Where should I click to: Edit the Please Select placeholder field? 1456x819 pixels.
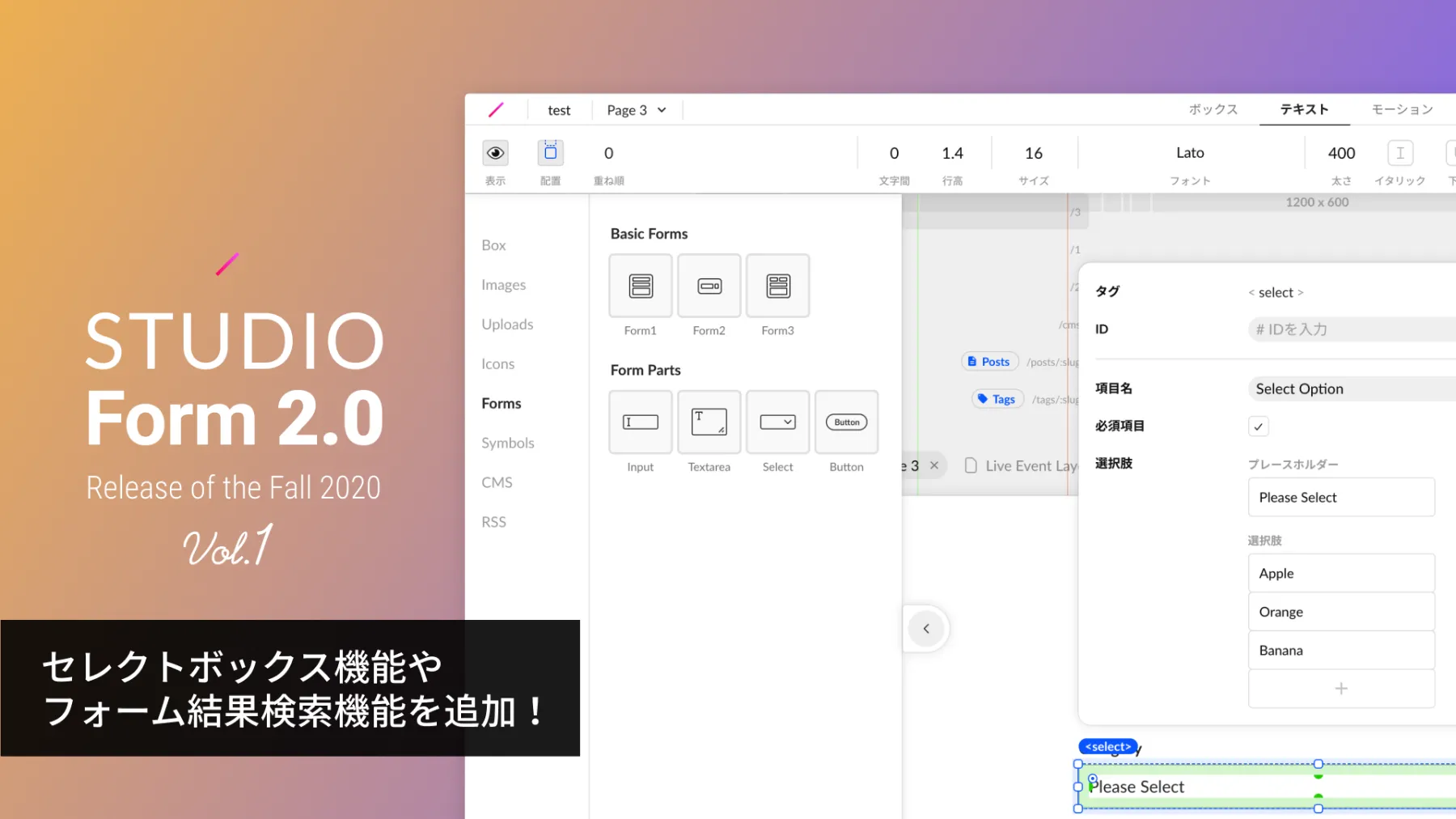click(x=1341, y=497)
